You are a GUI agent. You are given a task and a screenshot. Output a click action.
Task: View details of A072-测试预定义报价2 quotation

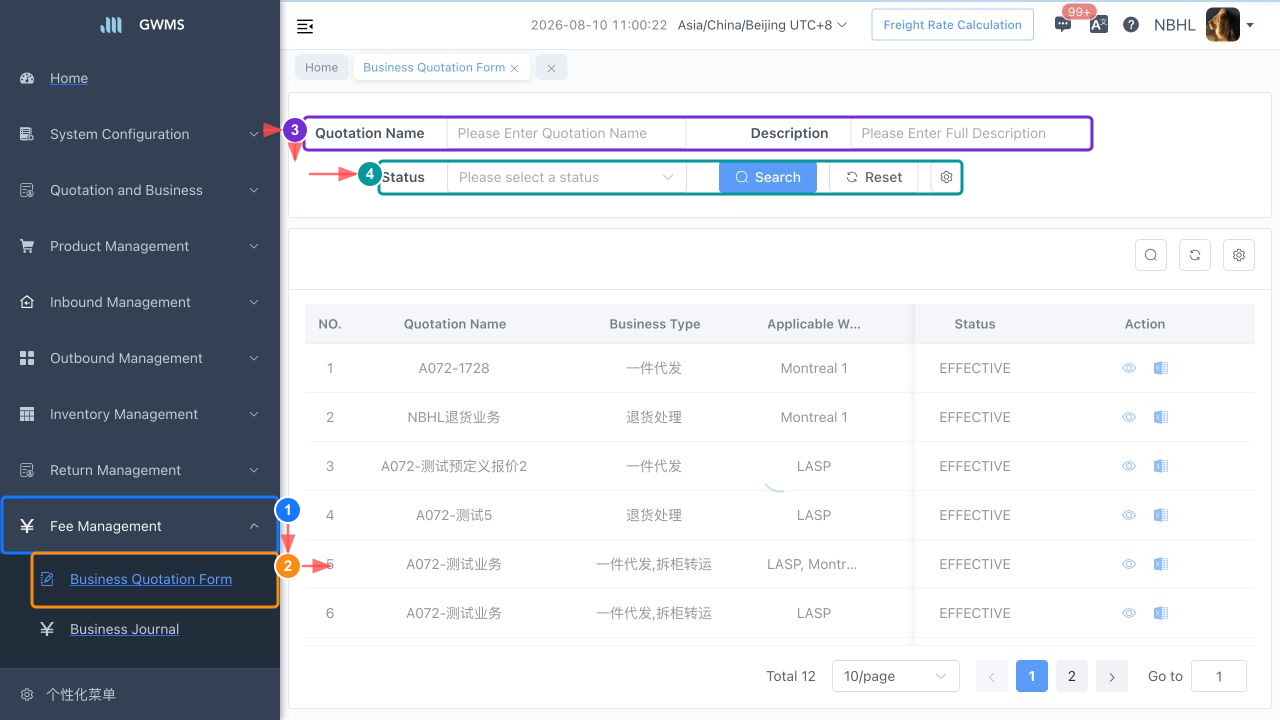tap(1129, 466)
